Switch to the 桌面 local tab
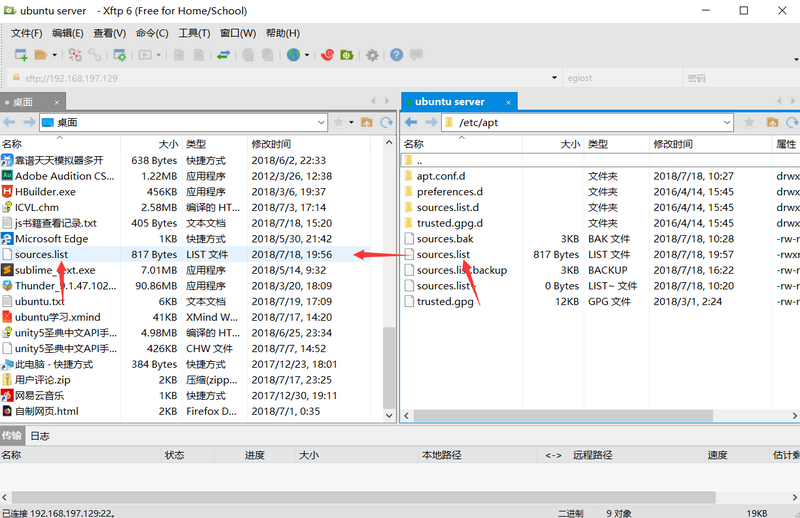The width and height of the screenshot is (800, 518). [23, 102]
